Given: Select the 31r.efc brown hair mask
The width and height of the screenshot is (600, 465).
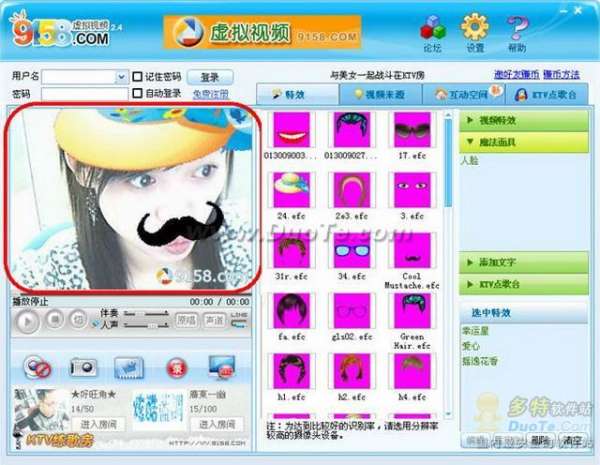Looking at the screenshot, I should click(x=291, y=250).
